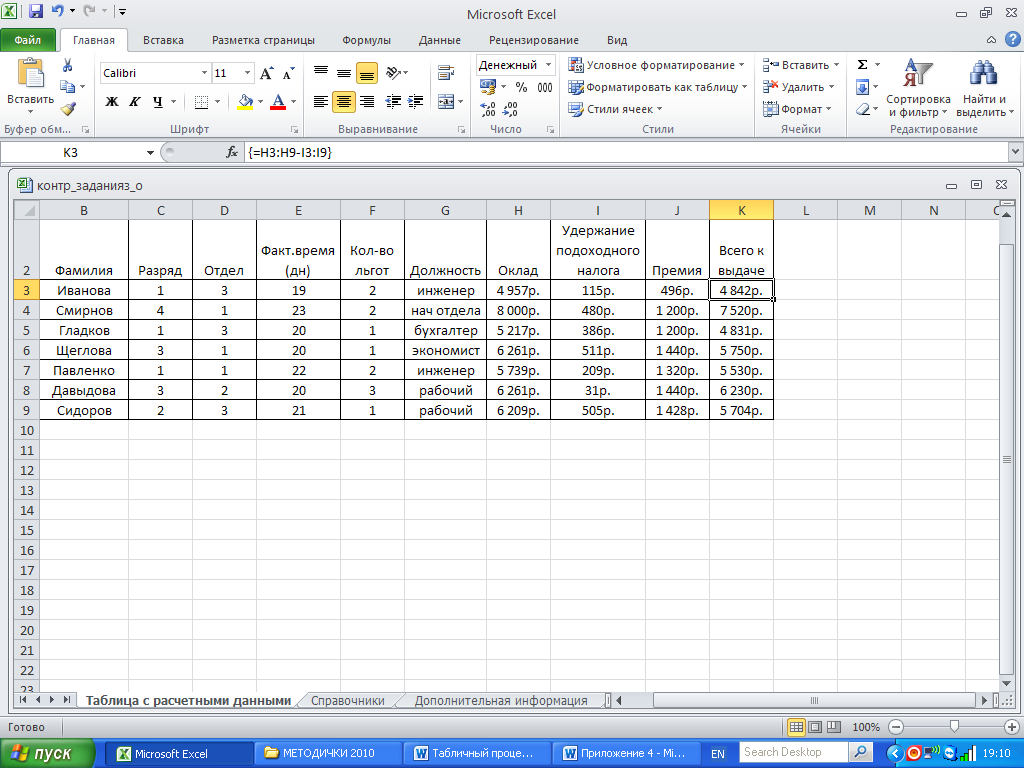The width and height of the screenshot is (1024, 768).
Task: Click the AutoSum sigma icon
Action: [x=863, y=65]
